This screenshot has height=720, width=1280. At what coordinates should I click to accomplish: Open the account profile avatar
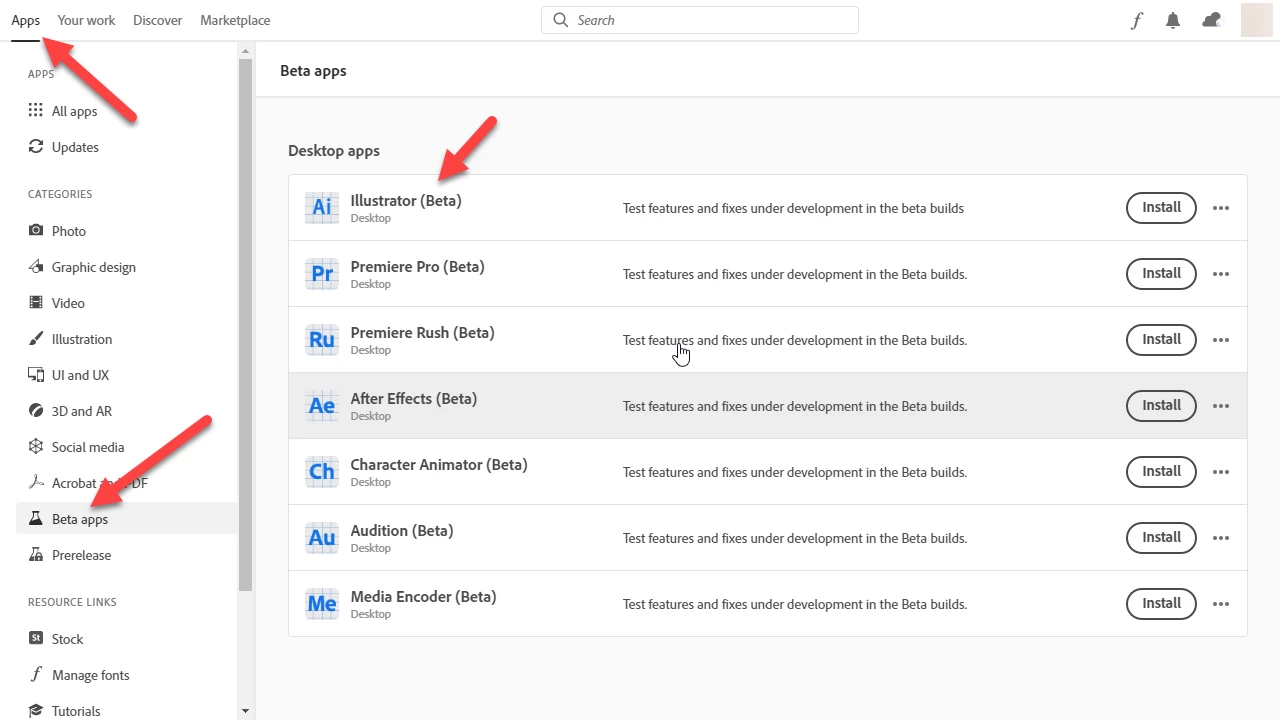click(x=1257, y=20)
